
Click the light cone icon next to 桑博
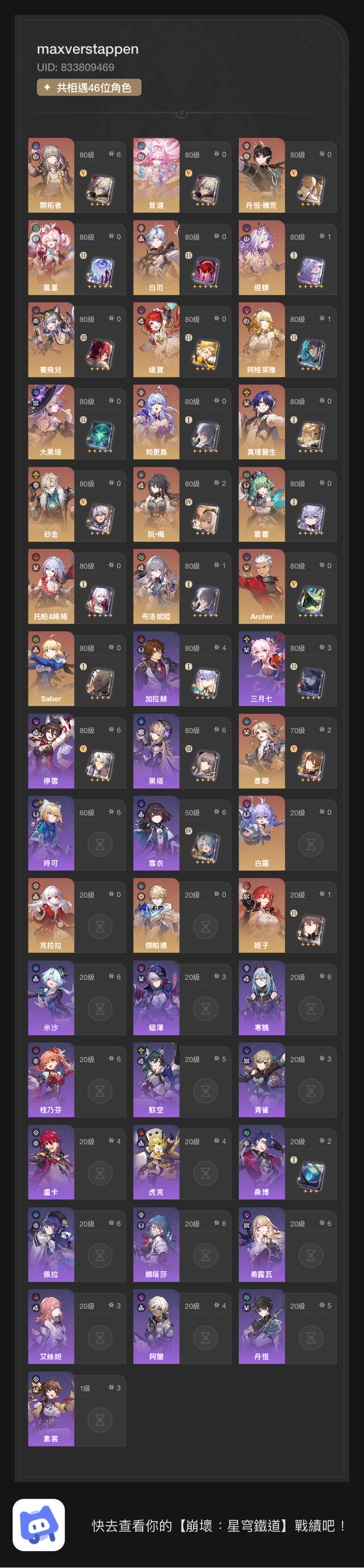311,1176
